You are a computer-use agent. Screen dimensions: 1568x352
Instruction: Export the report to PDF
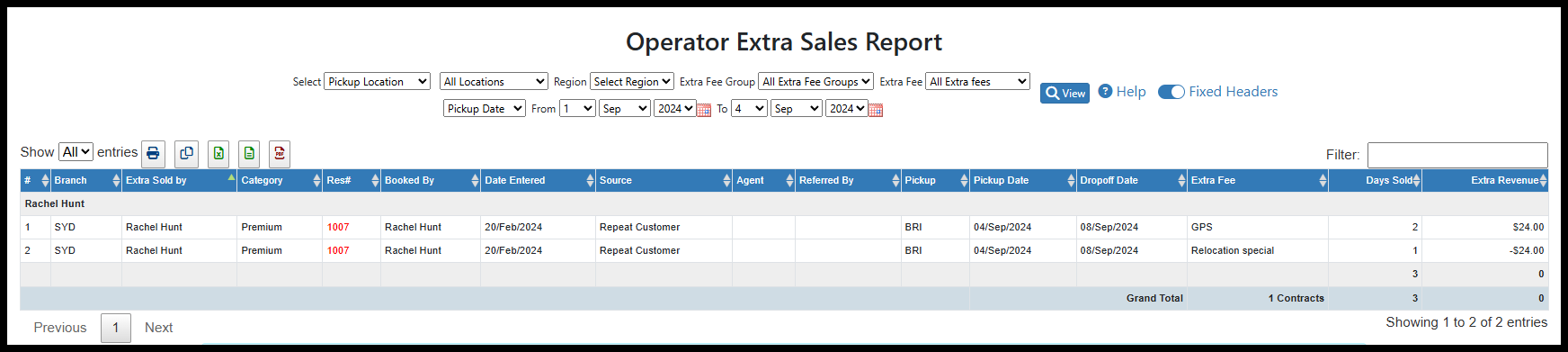[x=280, y=153]
